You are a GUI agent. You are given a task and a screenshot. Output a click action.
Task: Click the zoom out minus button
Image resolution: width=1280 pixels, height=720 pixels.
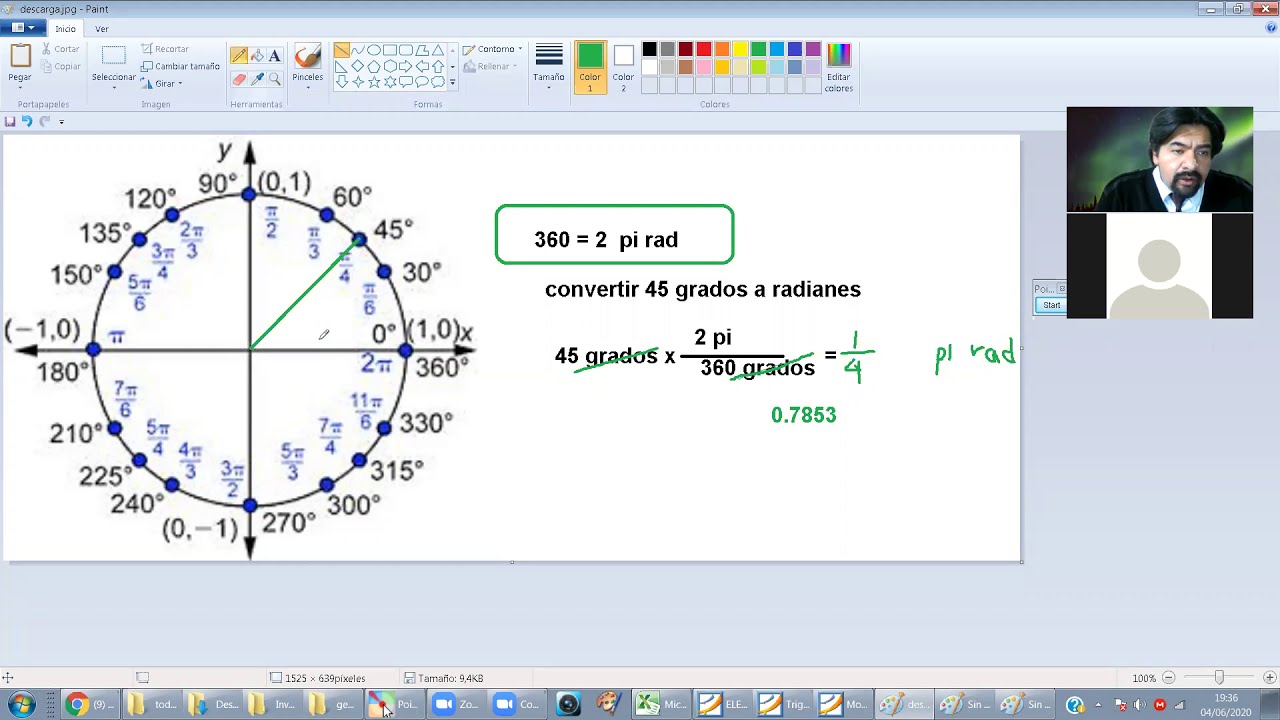pos(1168,678)
